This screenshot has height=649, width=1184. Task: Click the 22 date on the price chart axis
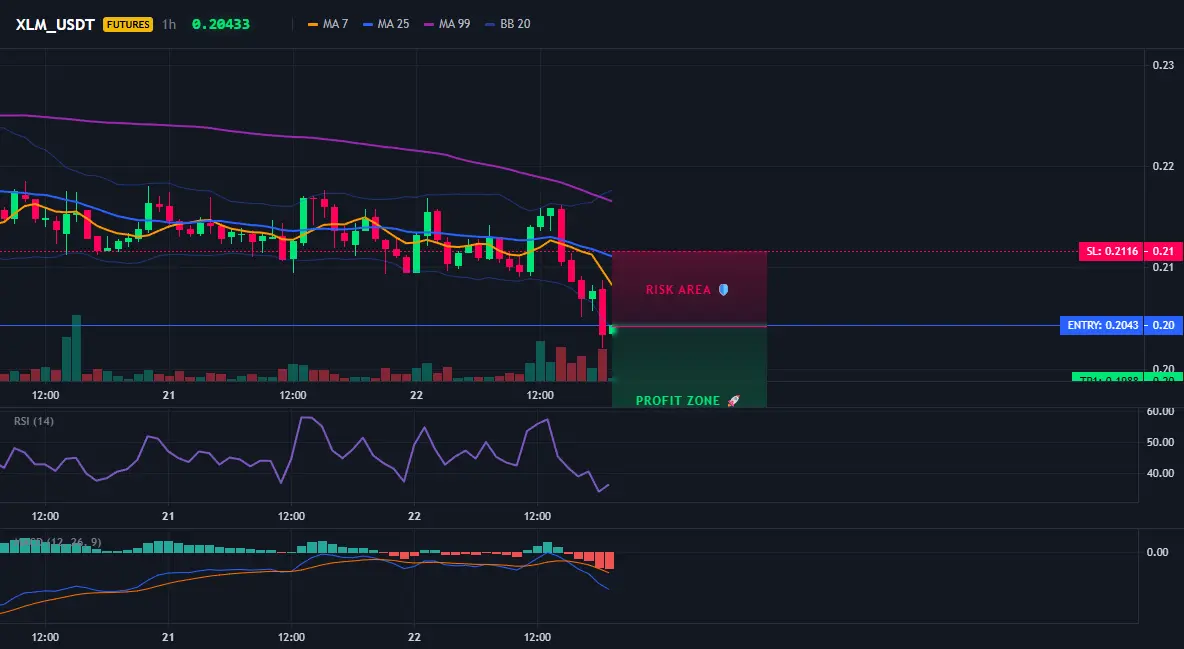416,395
